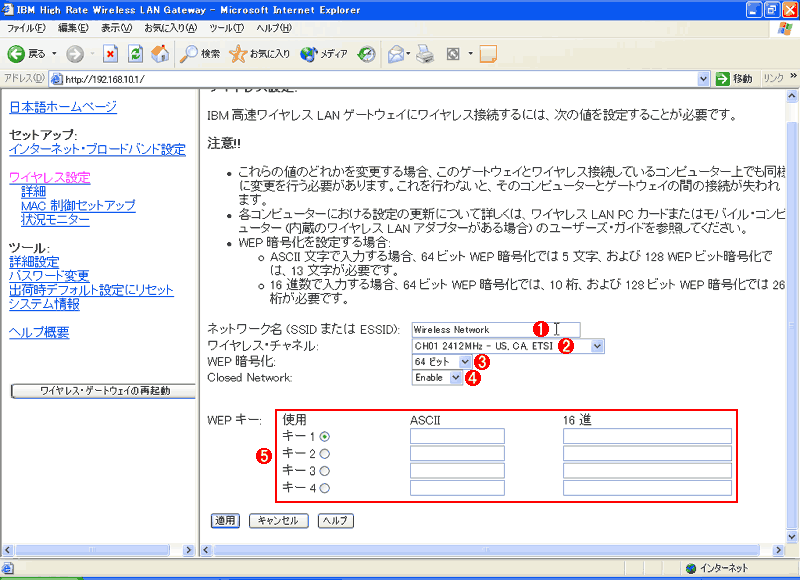
Task: Expand the Links (リンク) toolbar chevron
Action: click(x=793, y=76)
